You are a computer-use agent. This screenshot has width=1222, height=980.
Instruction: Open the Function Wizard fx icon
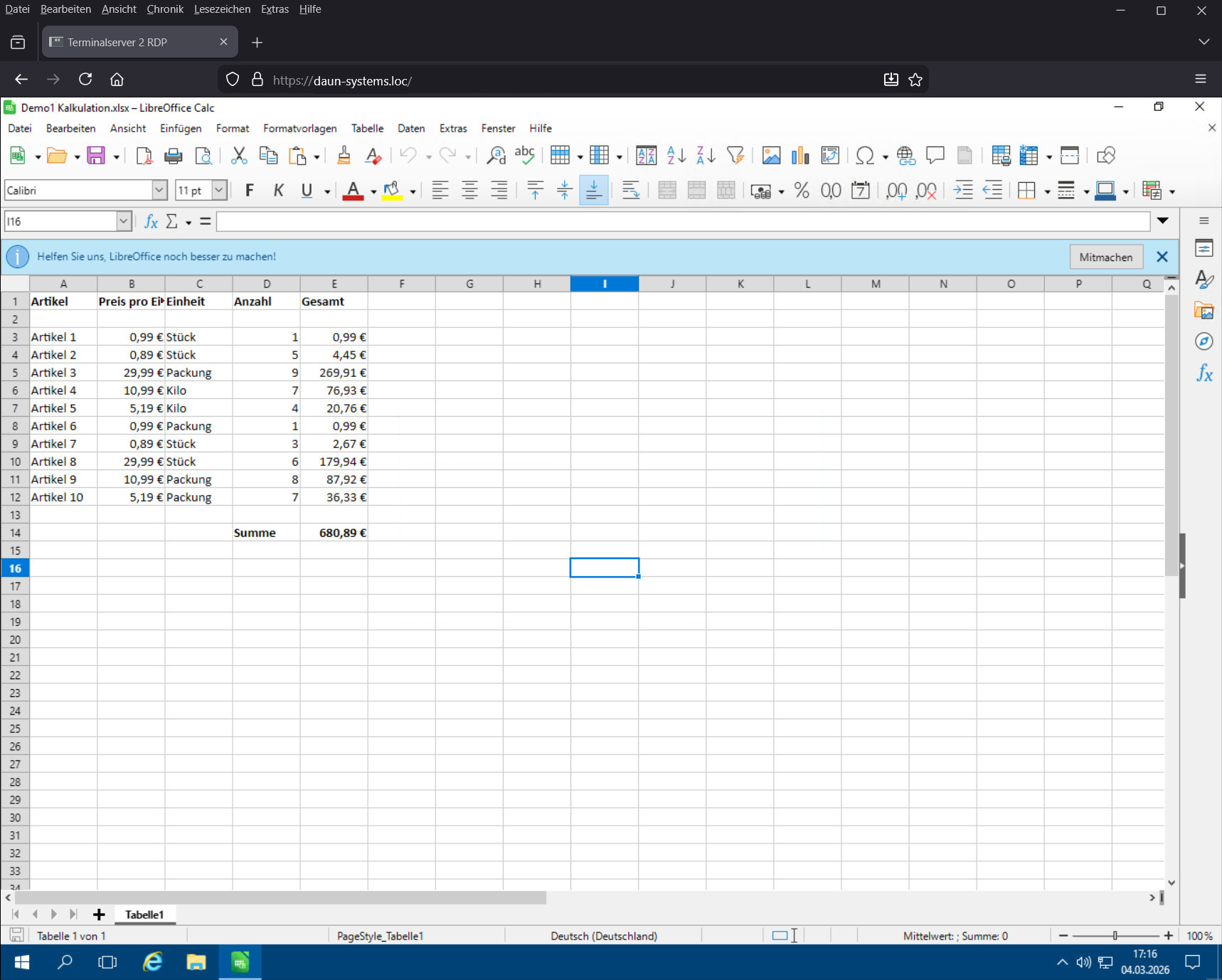tap(151, 222)
